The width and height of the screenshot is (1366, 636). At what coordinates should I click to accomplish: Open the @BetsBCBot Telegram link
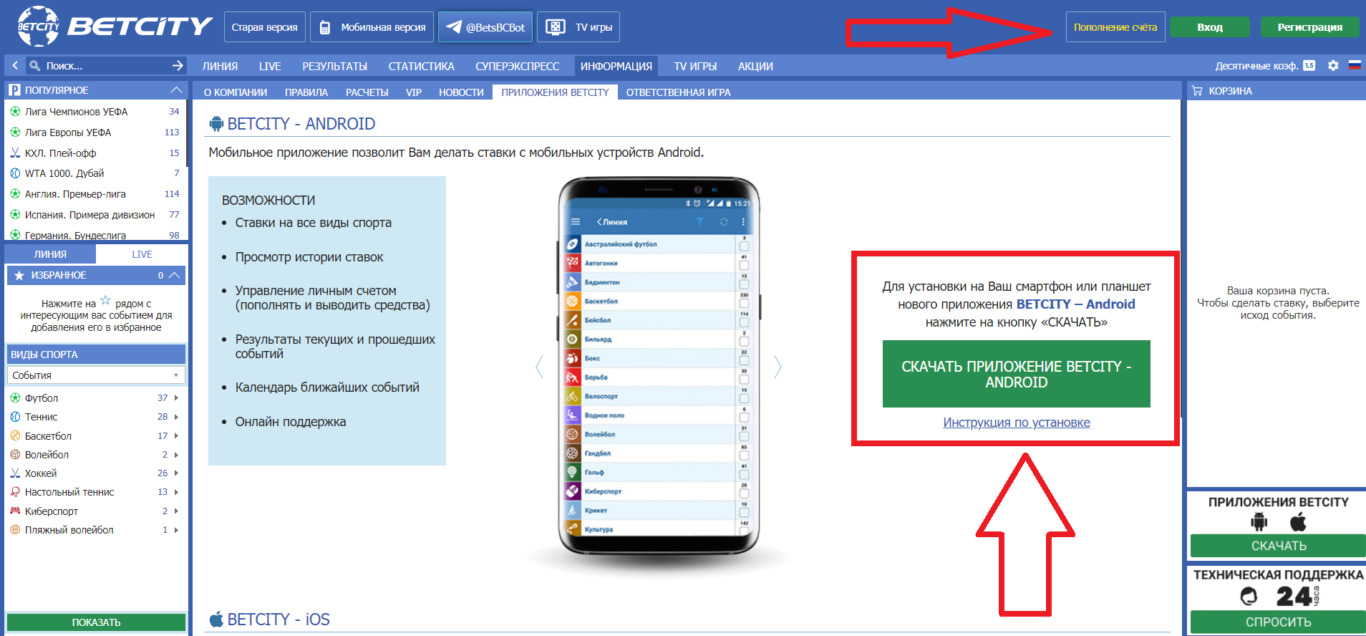[484, 28]
